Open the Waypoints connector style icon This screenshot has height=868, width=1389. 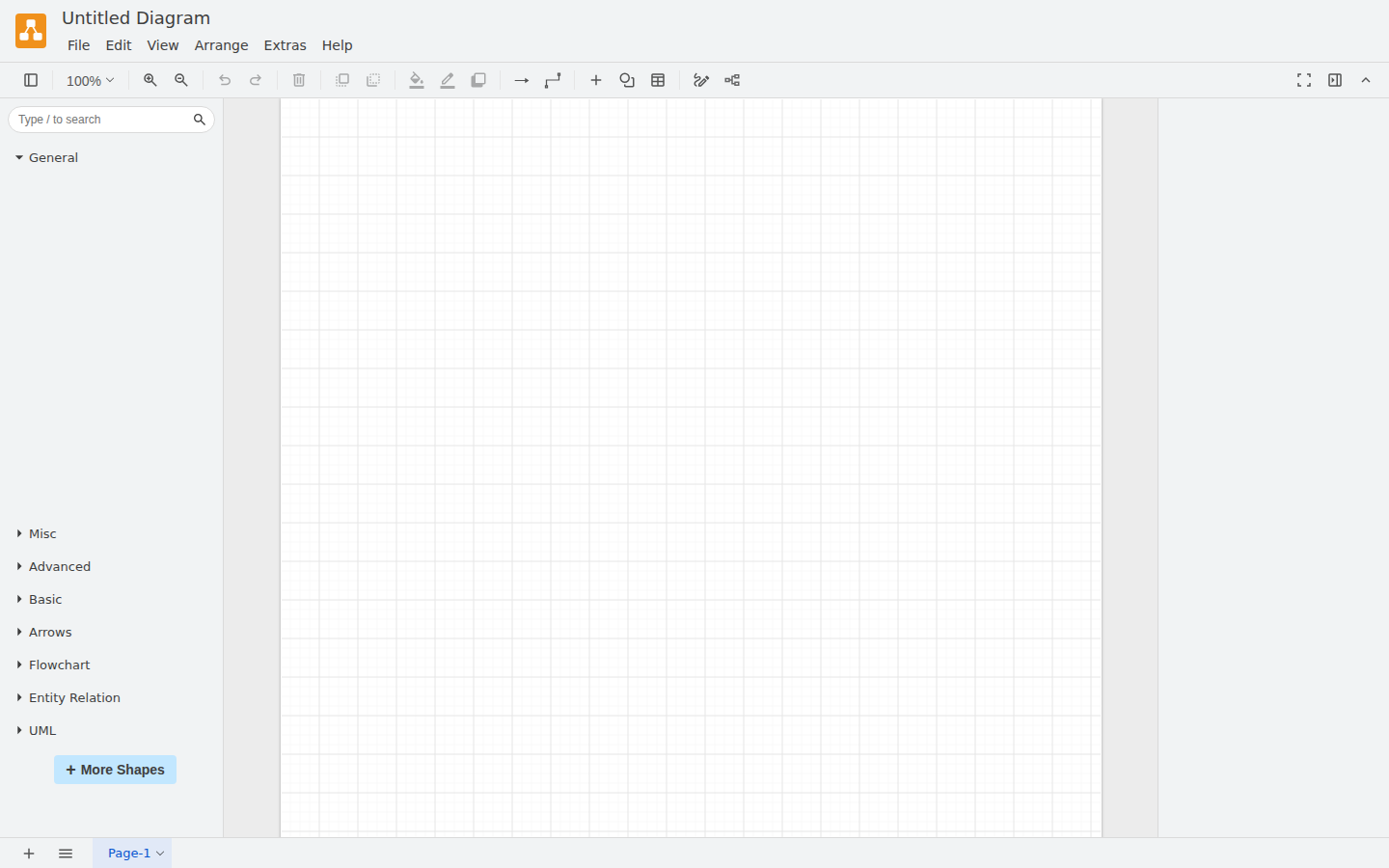click(553, 80)
